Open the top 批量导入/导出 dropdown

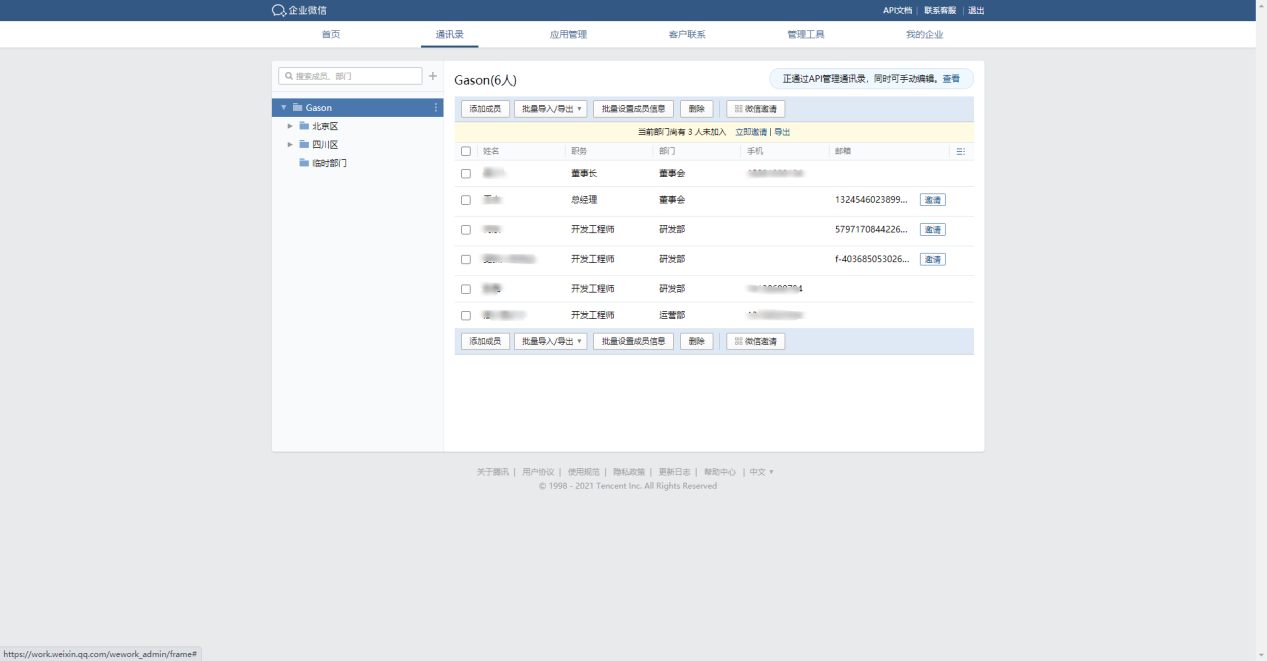550,109
